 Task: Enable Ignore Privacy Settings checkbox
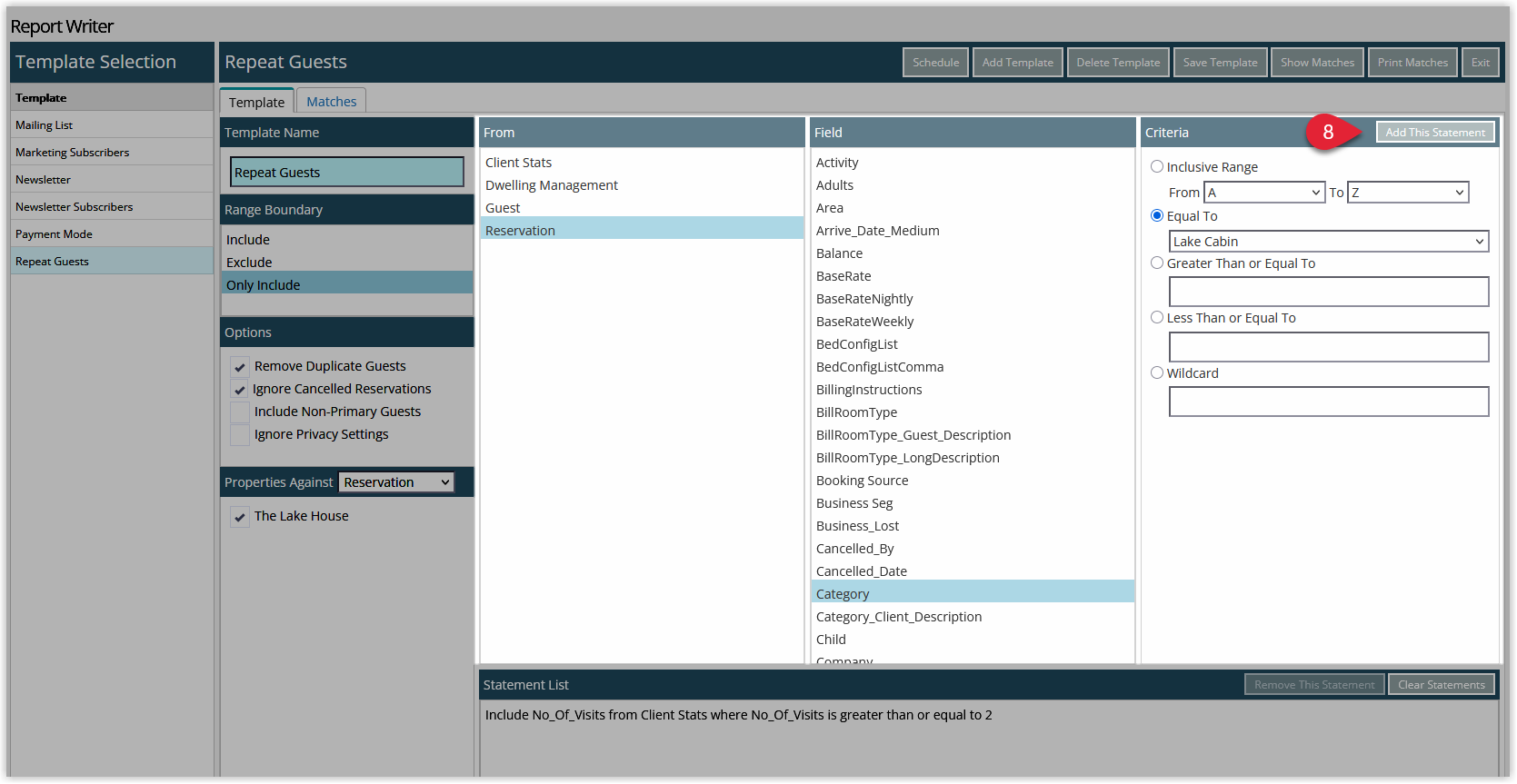tap(240, 435)
